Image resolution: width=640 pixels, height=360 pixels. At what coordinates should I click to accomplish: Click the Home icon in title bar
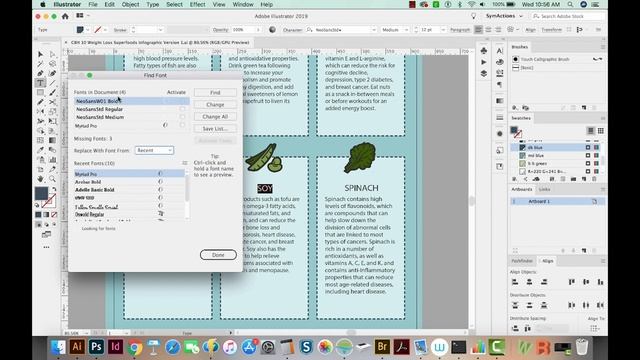[x=65, y=16]
